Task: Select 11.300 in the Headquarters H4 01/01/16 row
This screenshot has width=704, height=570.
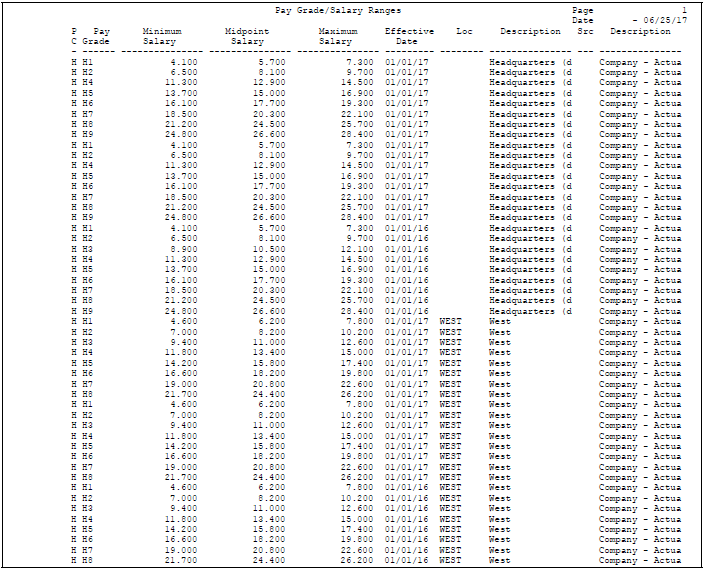Action: [x=181, y=259]
